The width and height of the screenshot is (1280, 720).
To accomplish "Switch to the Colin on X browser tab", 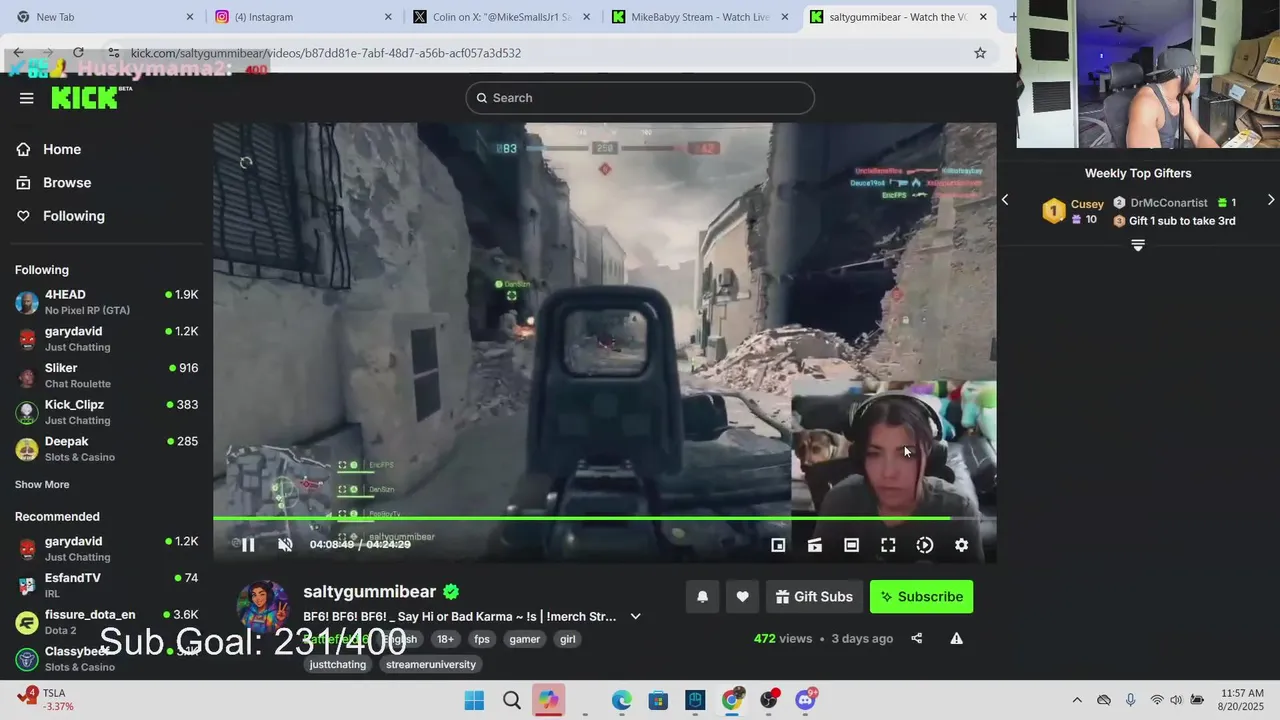I will click(504, 17).
